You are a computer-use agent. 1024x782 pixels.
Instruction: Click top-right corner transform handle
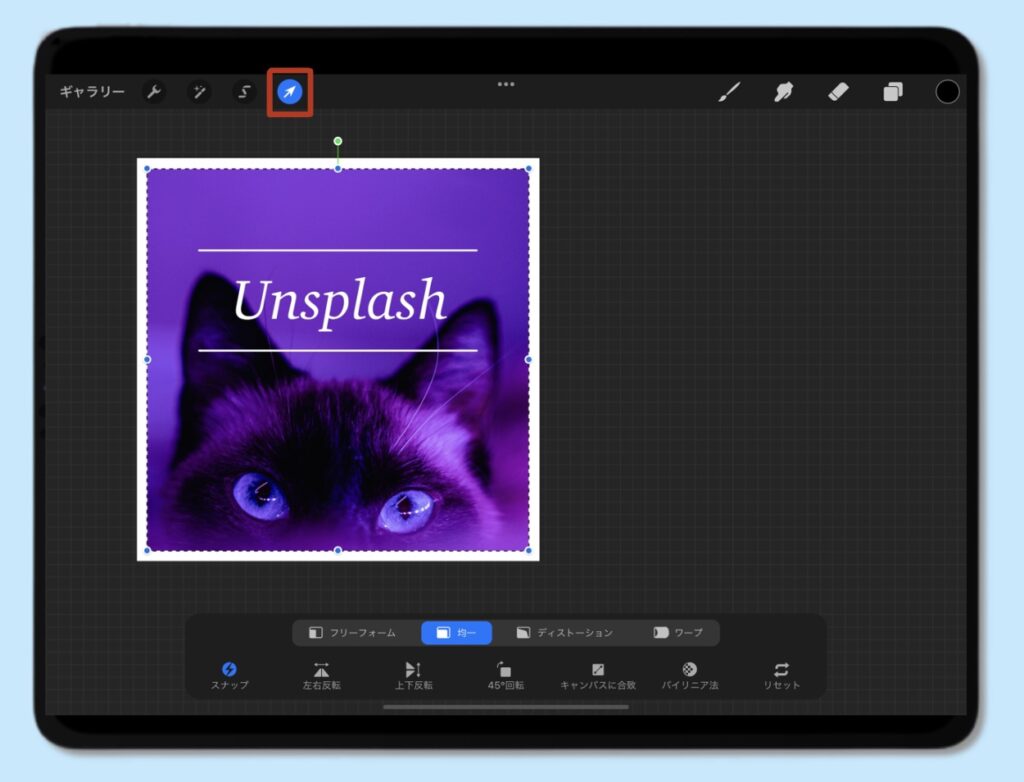click(528, 169)
